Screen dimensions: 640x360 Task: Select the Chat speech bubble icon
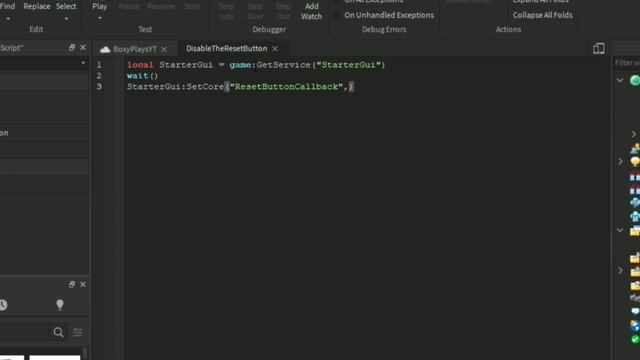(x=635, y=311)
